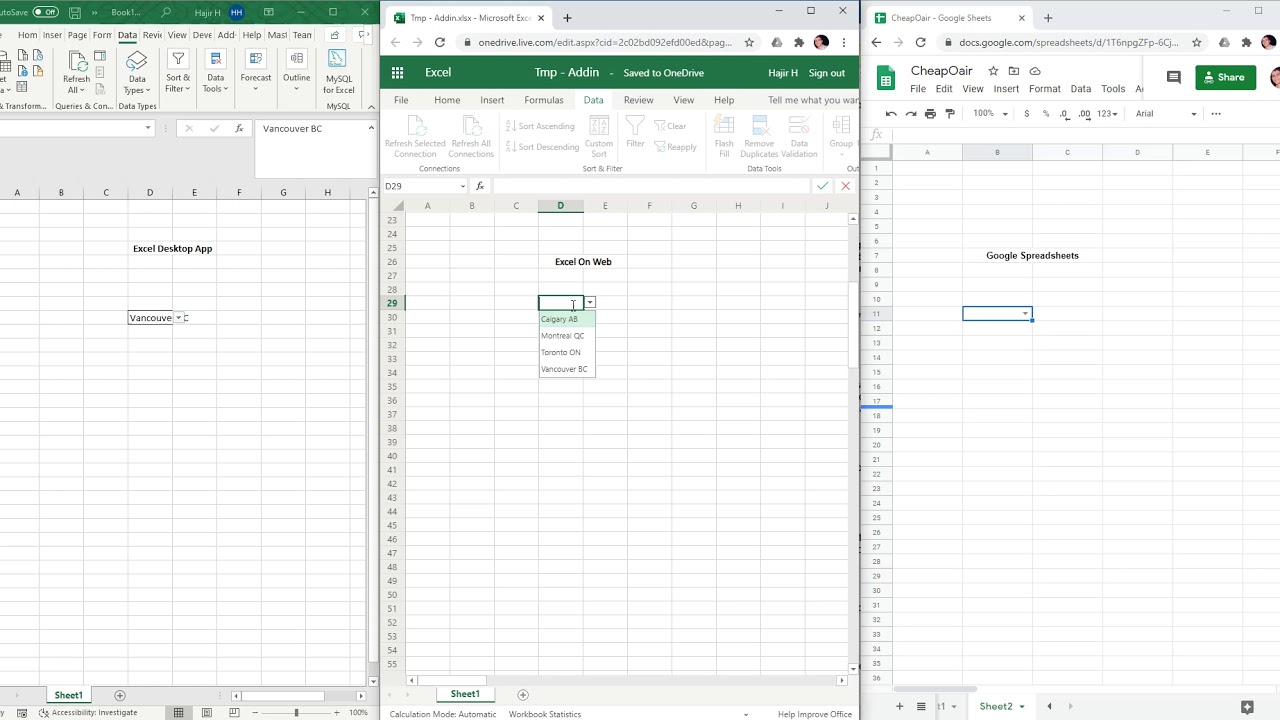This screenshot has height=720, width=1280.
Task: Bookmark the OneDrive Excel page
Action: pyautogui.click(x=749, y=43)
